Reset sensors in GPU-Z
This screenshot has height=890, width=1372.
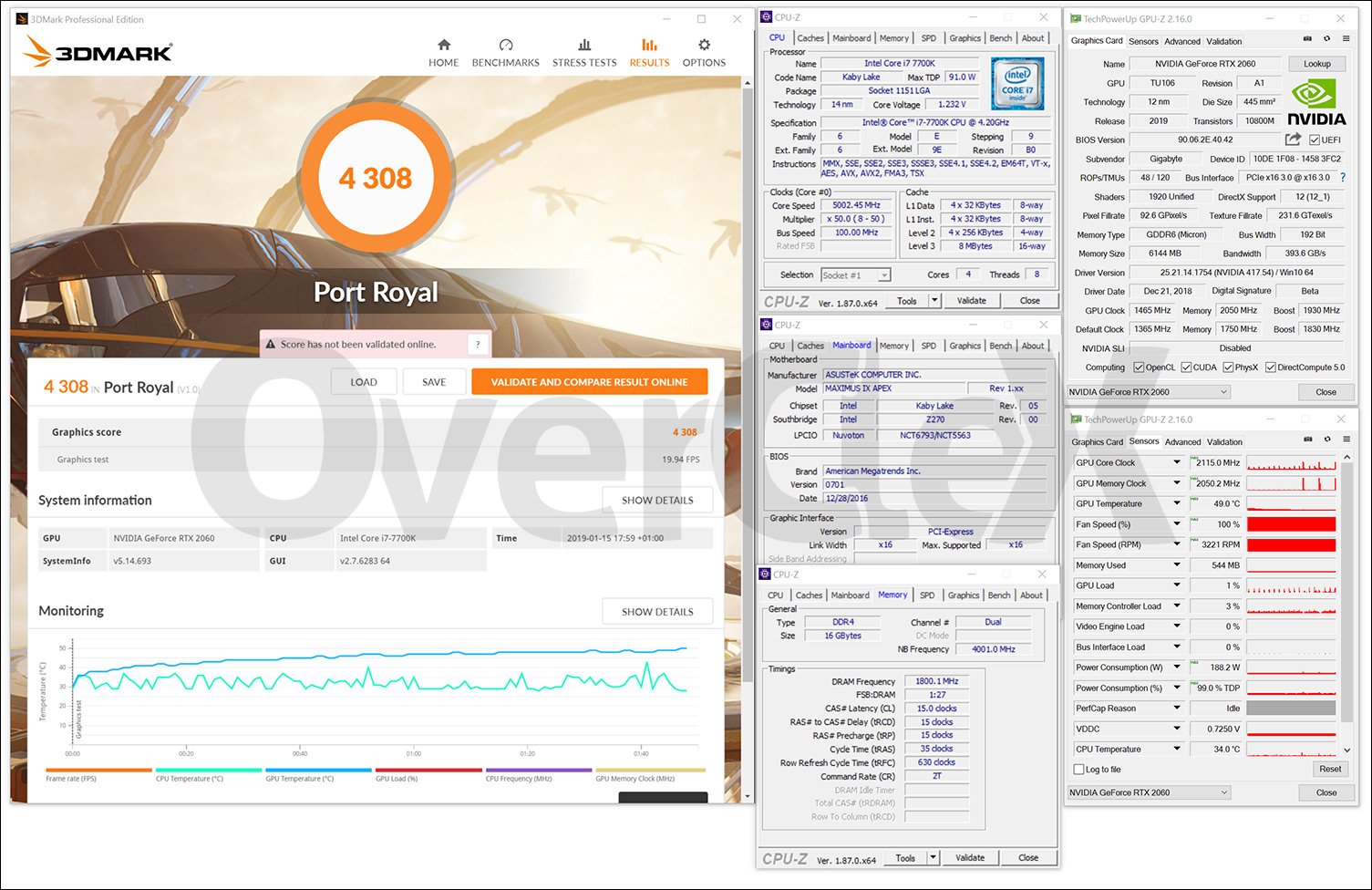click(x=1330, y=769)
